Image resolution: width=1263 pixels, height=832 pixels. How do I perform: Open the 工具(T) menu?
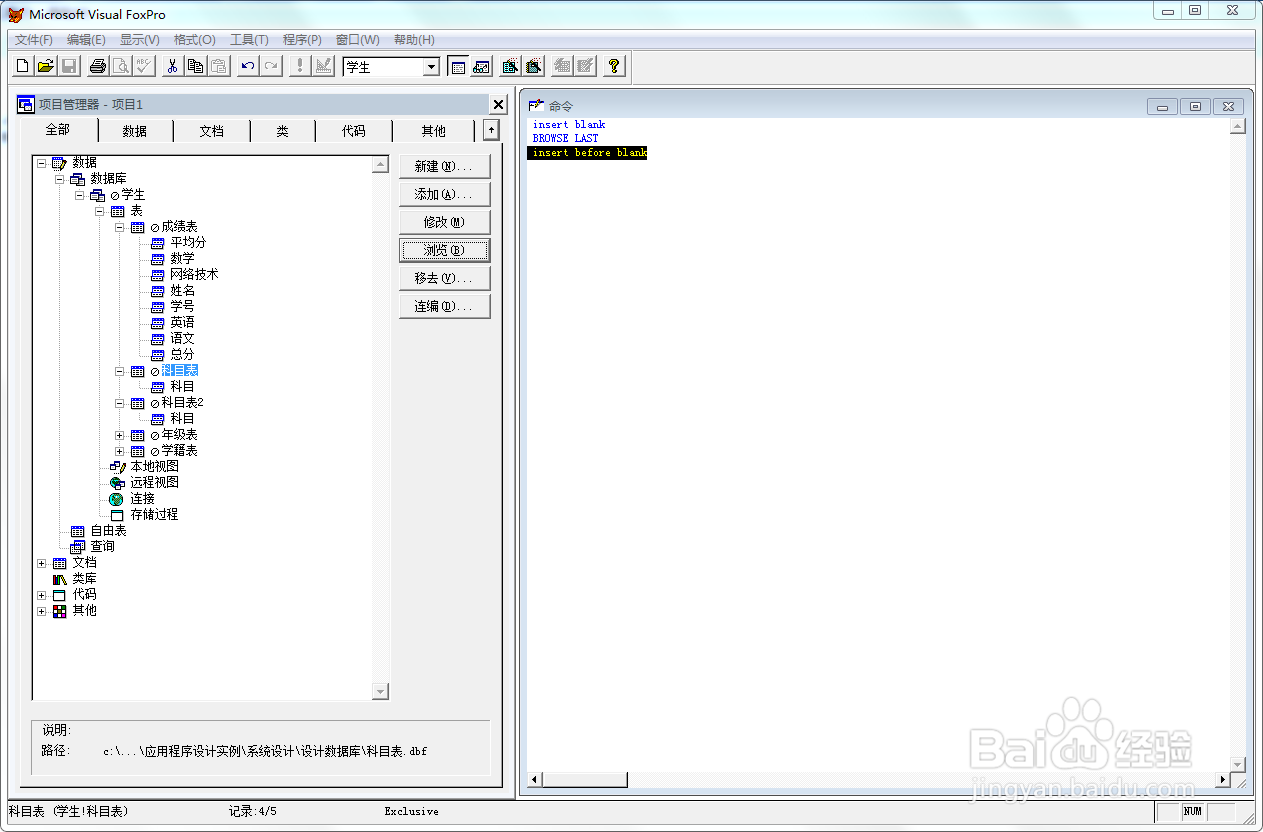pos(249,40)
